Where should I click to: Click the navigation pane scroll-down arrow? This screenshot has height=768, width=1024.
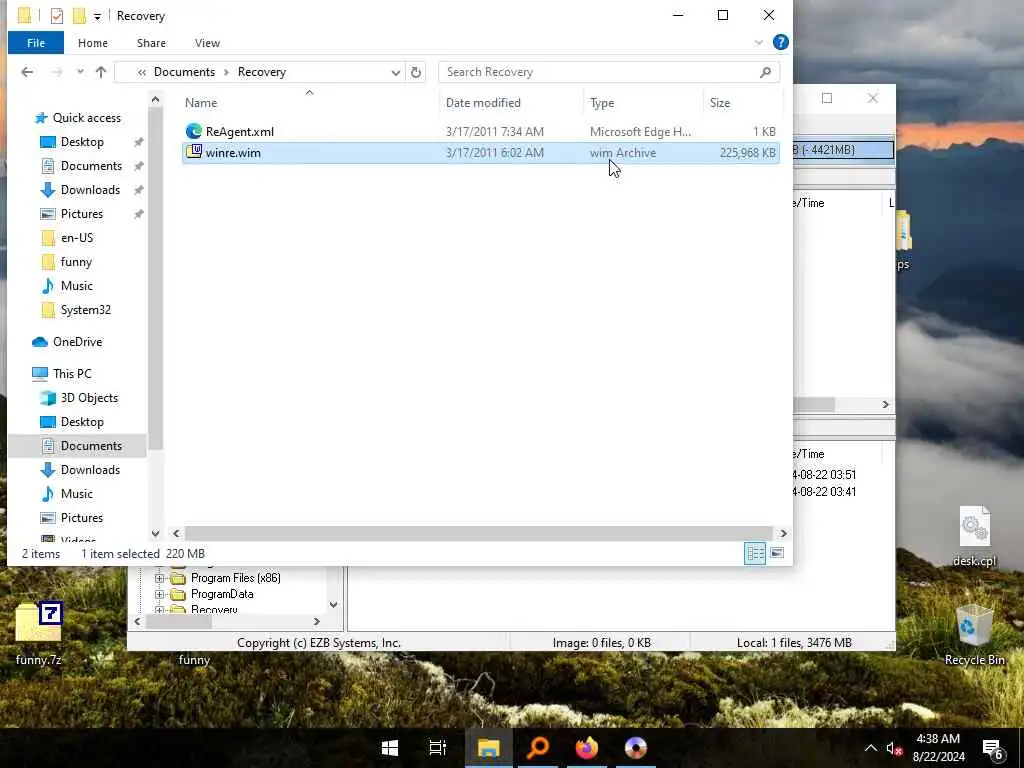(155, 534)
